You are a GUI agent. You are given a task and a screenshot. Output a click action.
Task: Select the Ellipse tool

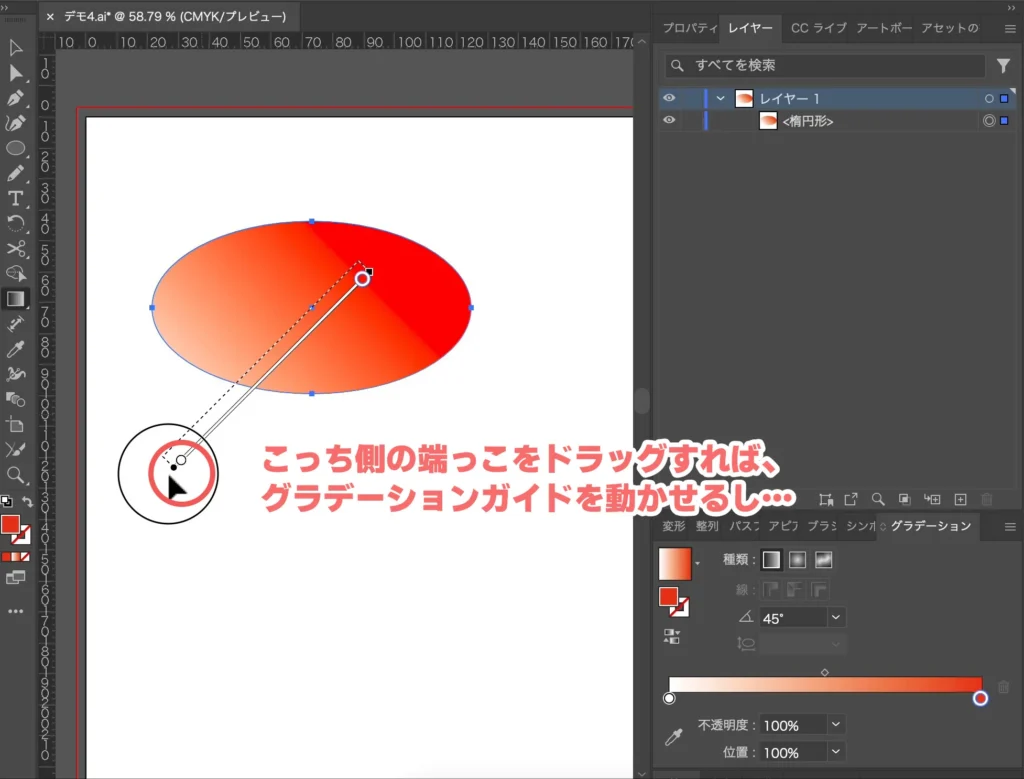(15, 146)
